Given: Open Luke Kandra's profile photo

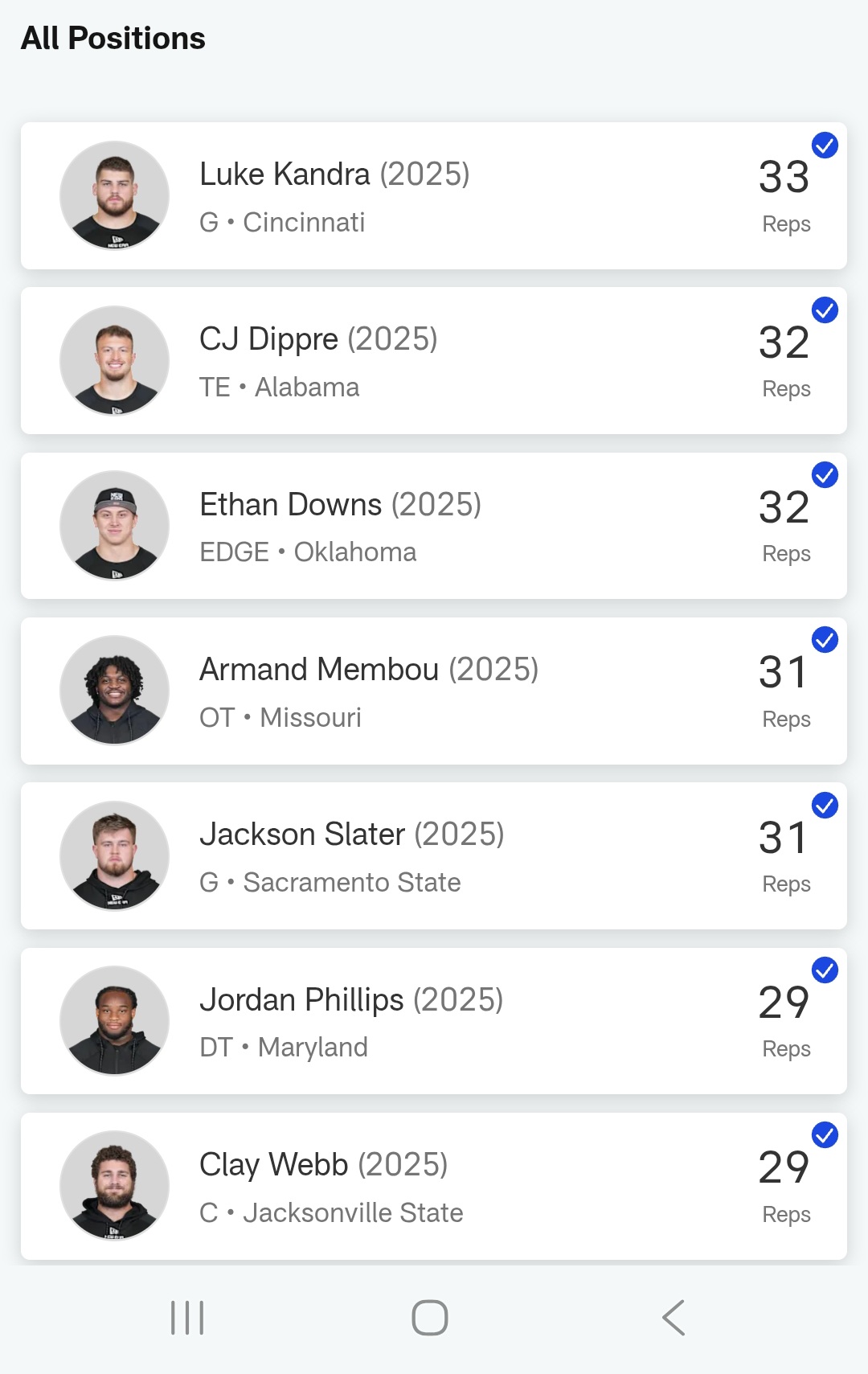Looking at the screenshot, I should (x=115, y=195).
